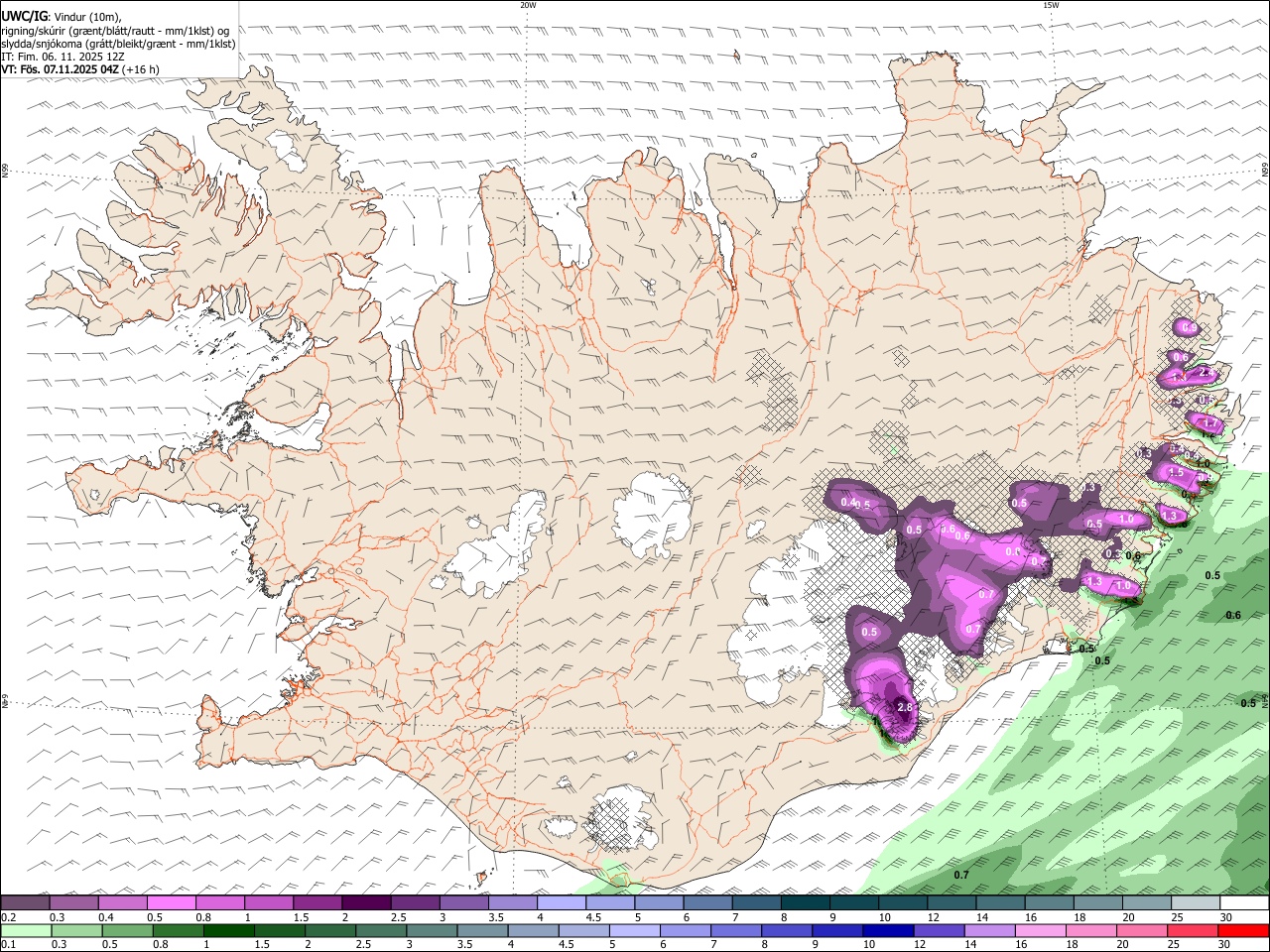1270x952 pixels.
Task: Click the top scale swatch between 5 and 6
Action: pyautogui.click(x=660, y=903)
